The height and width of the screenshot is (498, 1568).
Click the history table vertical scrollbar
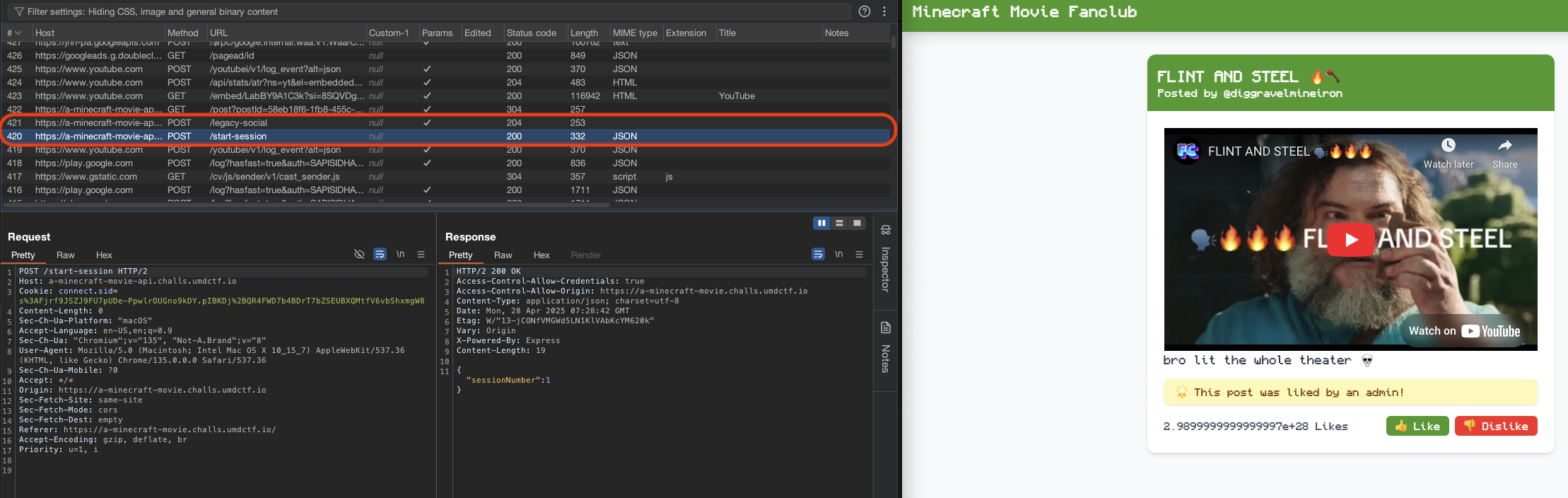click(893, 42)
